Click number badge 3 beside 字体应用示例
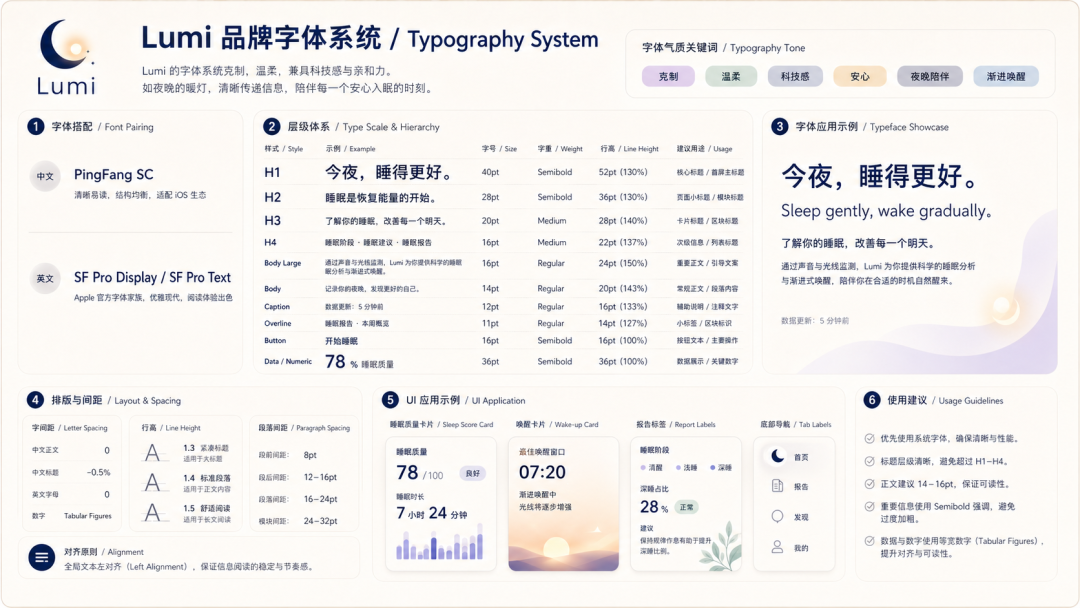1080x608 pixels. coord(780,127)
